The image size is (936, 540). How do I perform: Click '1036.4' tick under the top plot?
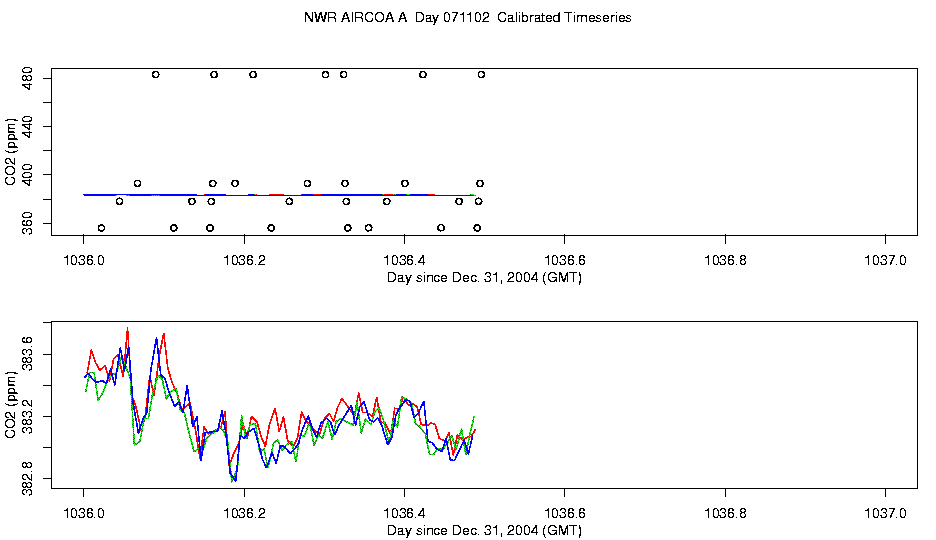tap(404, 260)
